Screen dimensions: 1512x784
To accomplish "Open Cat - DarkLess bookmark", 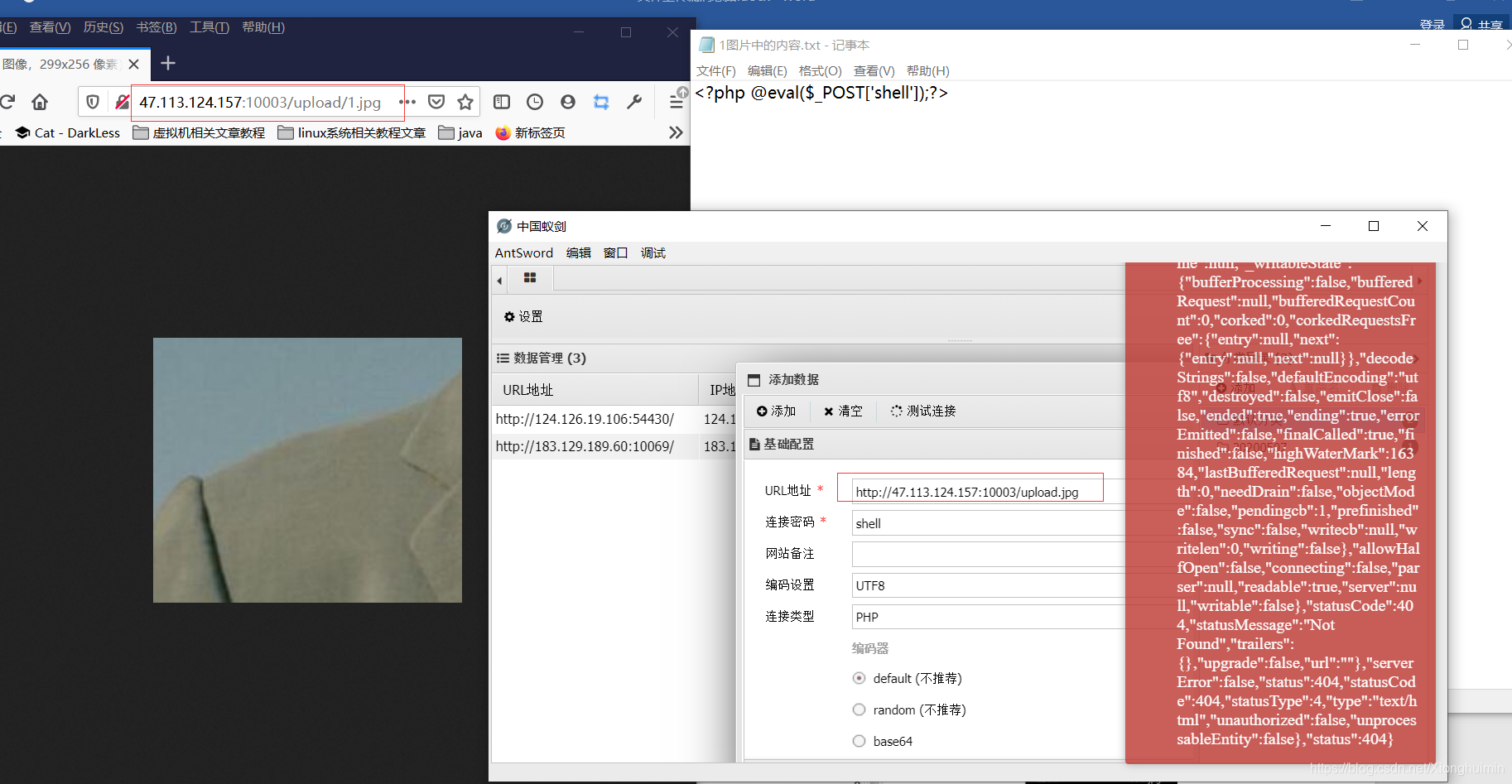I will [68, 132].
